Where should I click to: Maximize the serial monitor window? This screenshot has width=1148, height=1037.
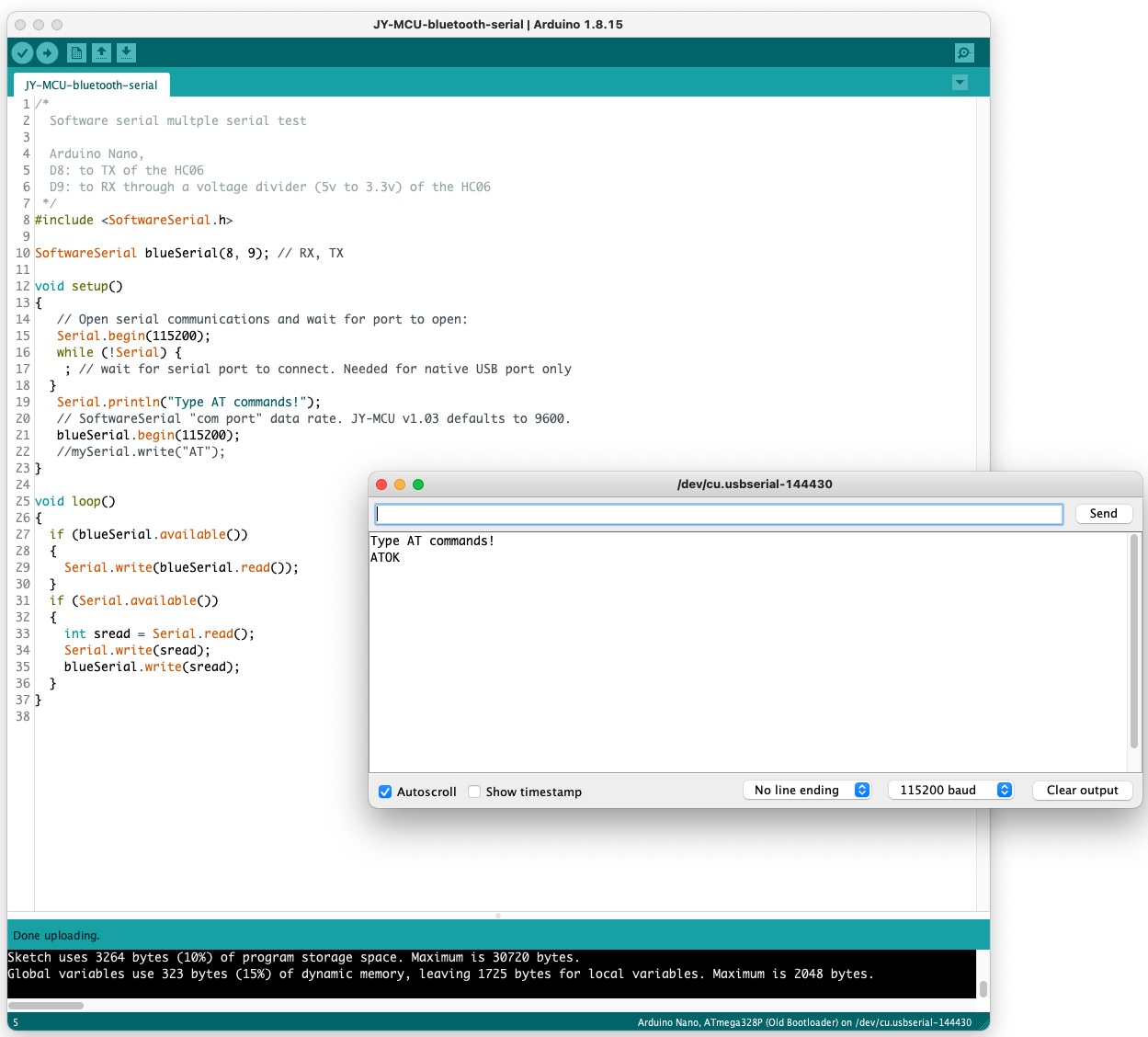click(418, 484)
